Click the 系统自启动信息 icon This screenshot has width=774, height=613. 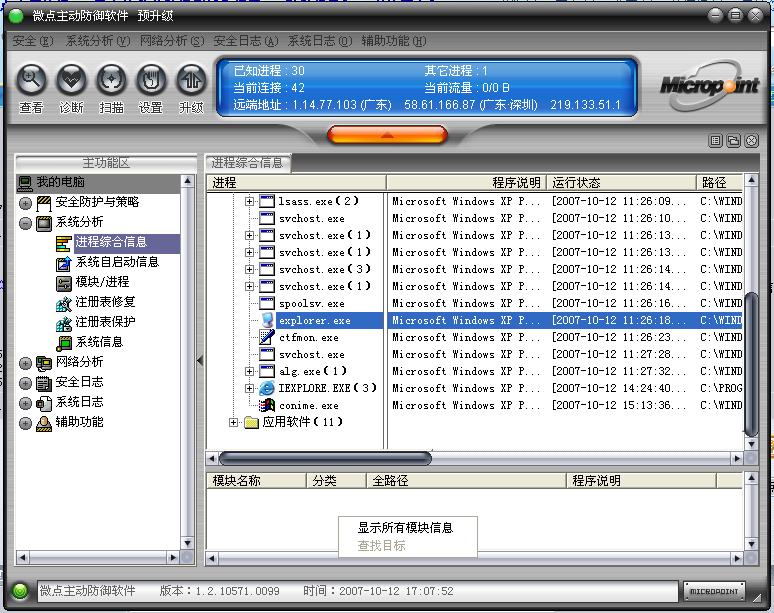pyautogui.click(x=64, y=263)
